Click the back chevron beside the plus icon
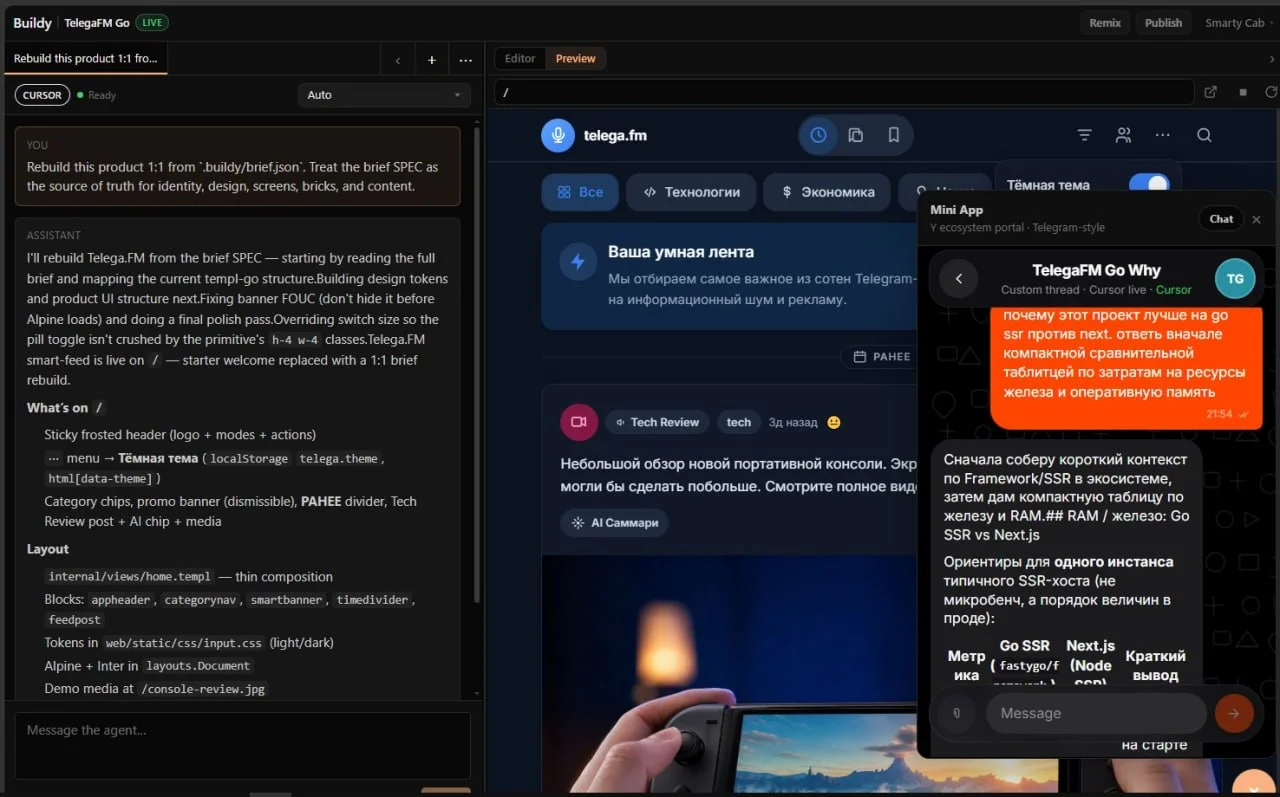The height and width of the screenshot is (797, 1280). [x=398, y=60]
